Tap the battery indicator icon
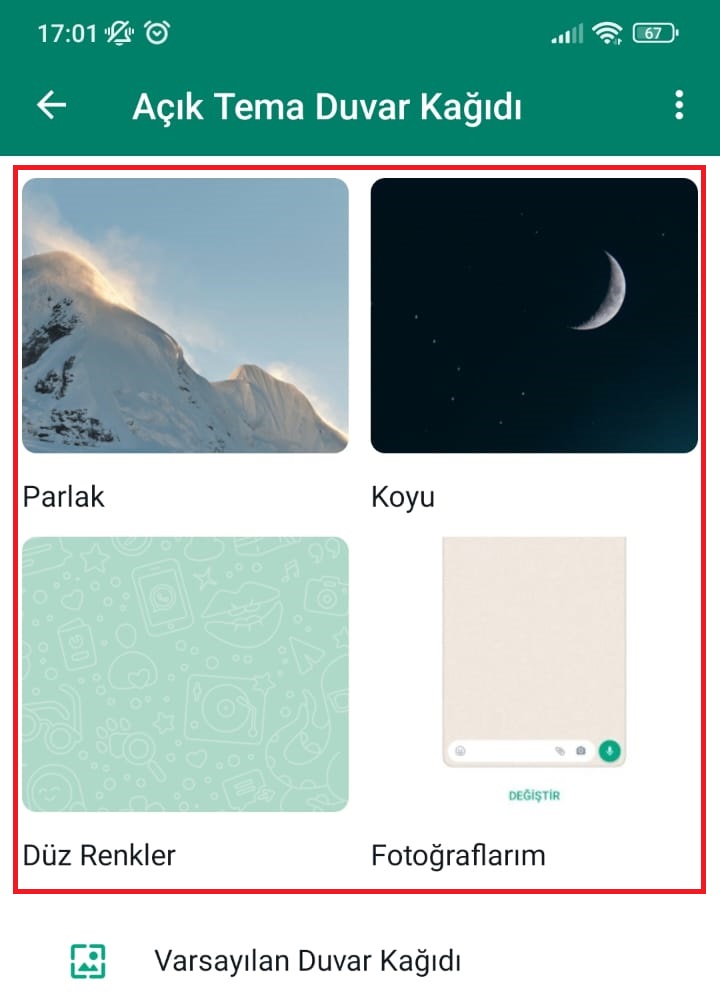720x1004 pixels. [655, 33]
